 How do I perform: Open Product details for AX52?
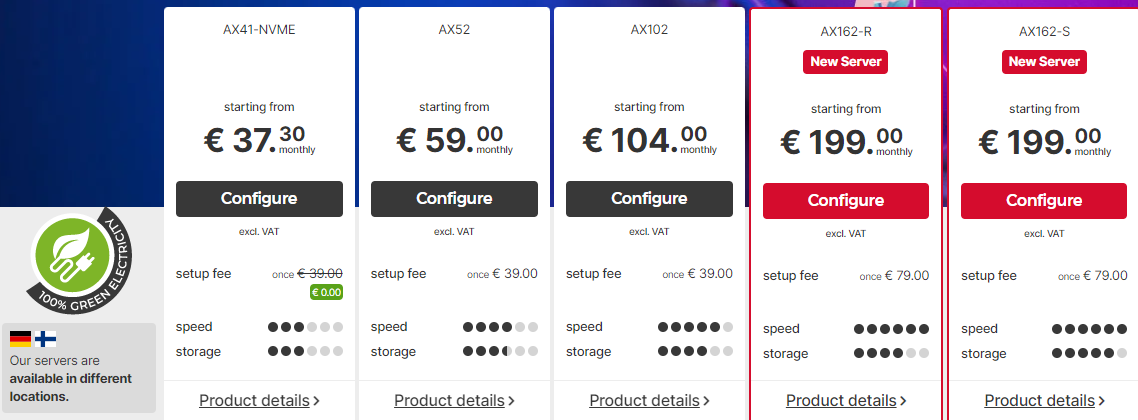coord(454,400)
